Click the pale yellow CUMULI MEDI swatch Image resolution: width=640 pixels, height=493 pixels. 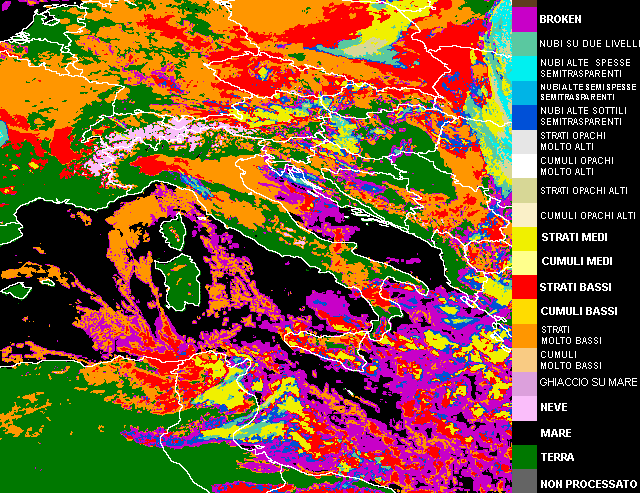524,263
